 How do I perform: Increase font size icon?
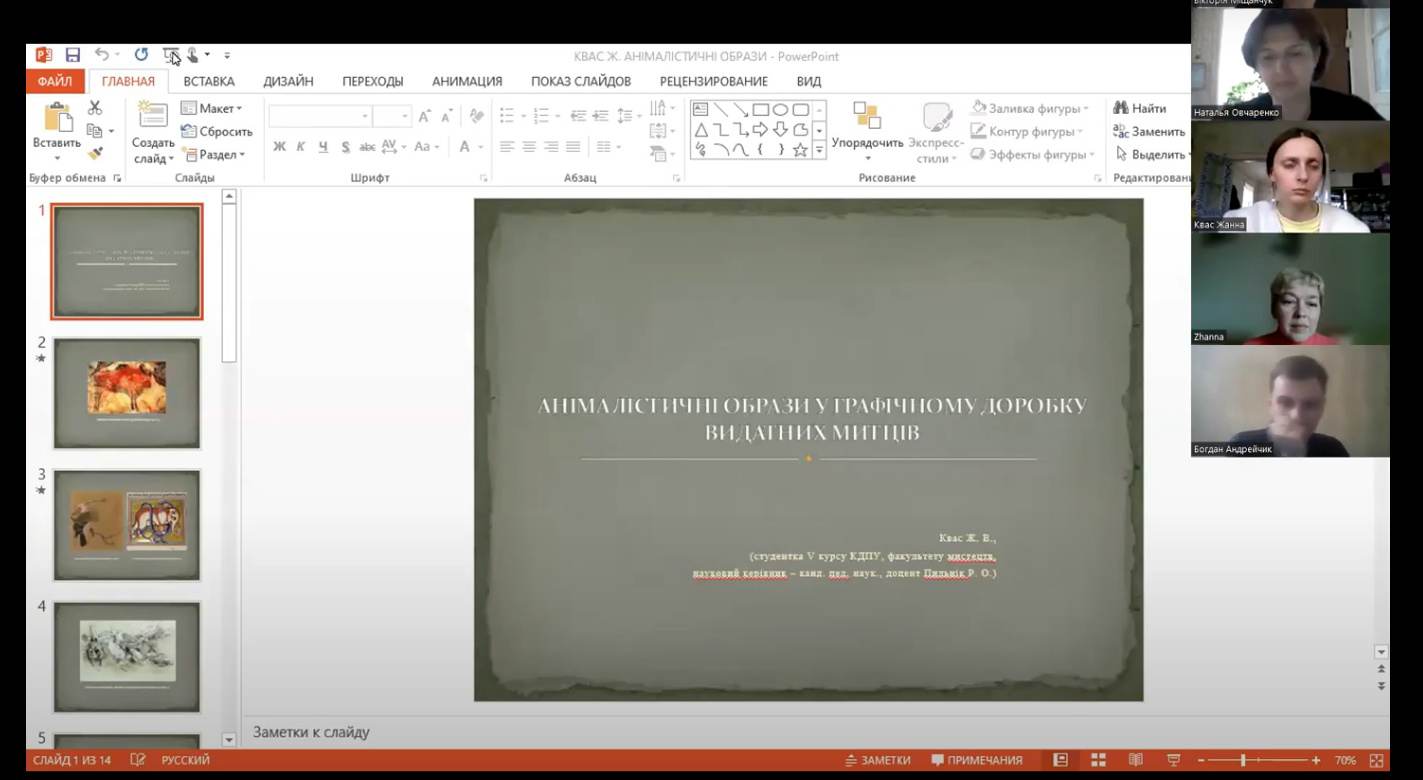point(425,116)
